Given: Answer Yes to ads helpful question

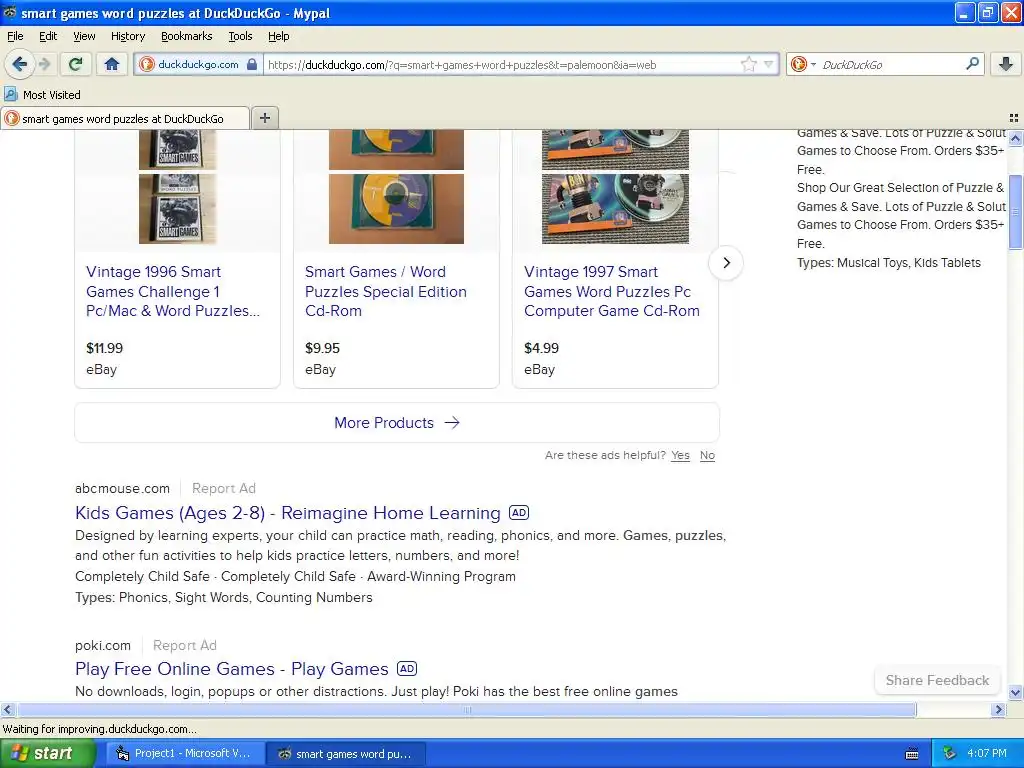Looking at the screenshot, I should [x=680, y=455].
